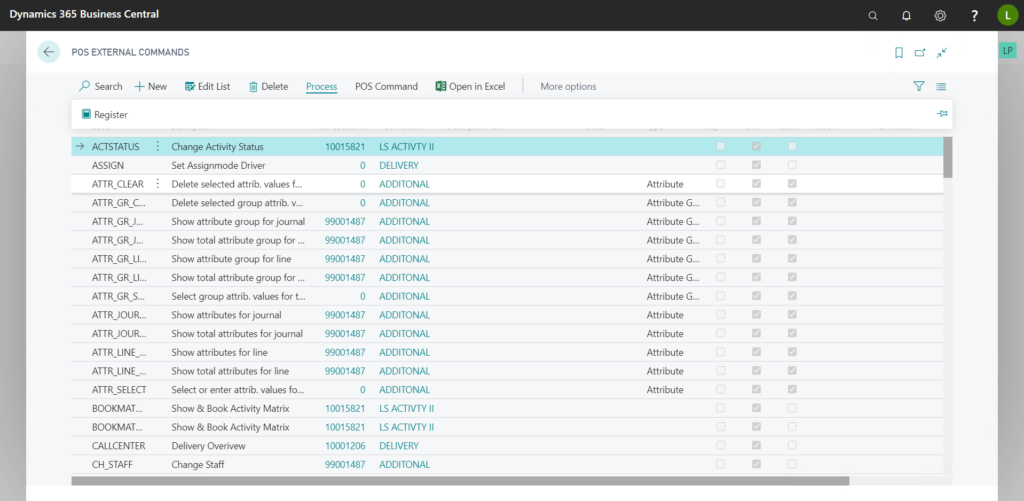
Task: Click the back arrow button
Action: pyautogui.click(x=48, y=52)
